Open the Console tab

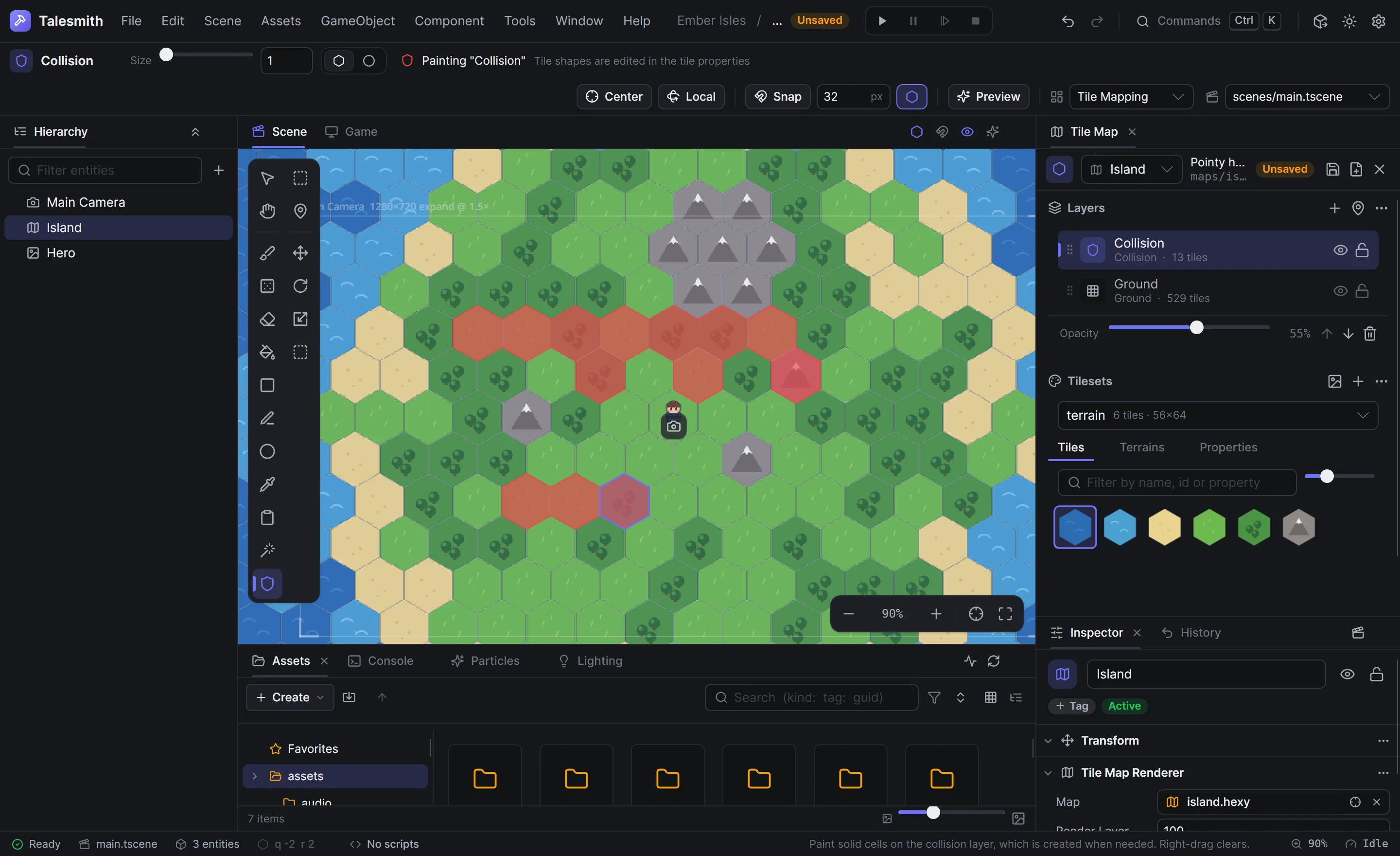(x=381, y=661)
